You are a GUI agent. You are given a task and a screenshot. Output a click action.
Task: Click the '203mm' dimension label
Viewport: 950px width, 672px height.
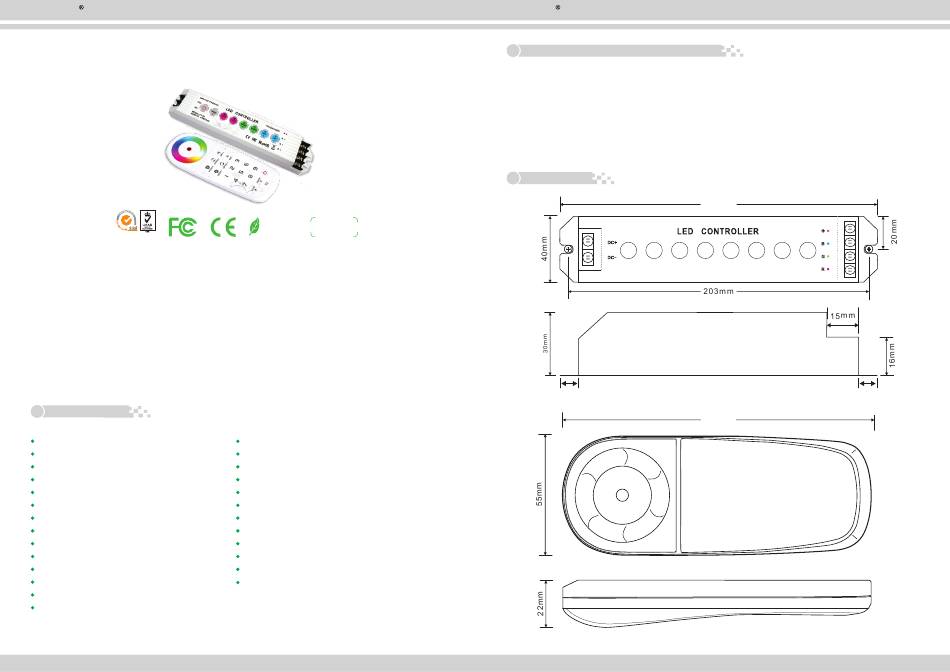718,291
